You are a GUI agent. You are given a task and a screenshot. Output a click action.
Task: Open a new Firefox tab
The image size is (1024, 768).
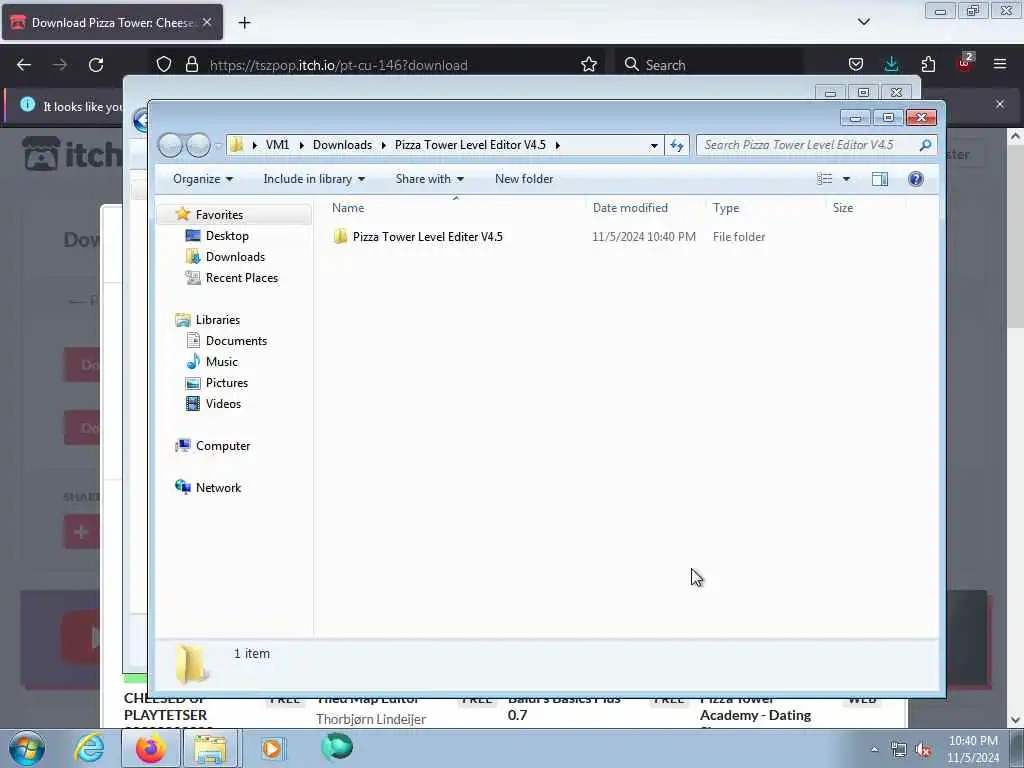pos(244,23)
